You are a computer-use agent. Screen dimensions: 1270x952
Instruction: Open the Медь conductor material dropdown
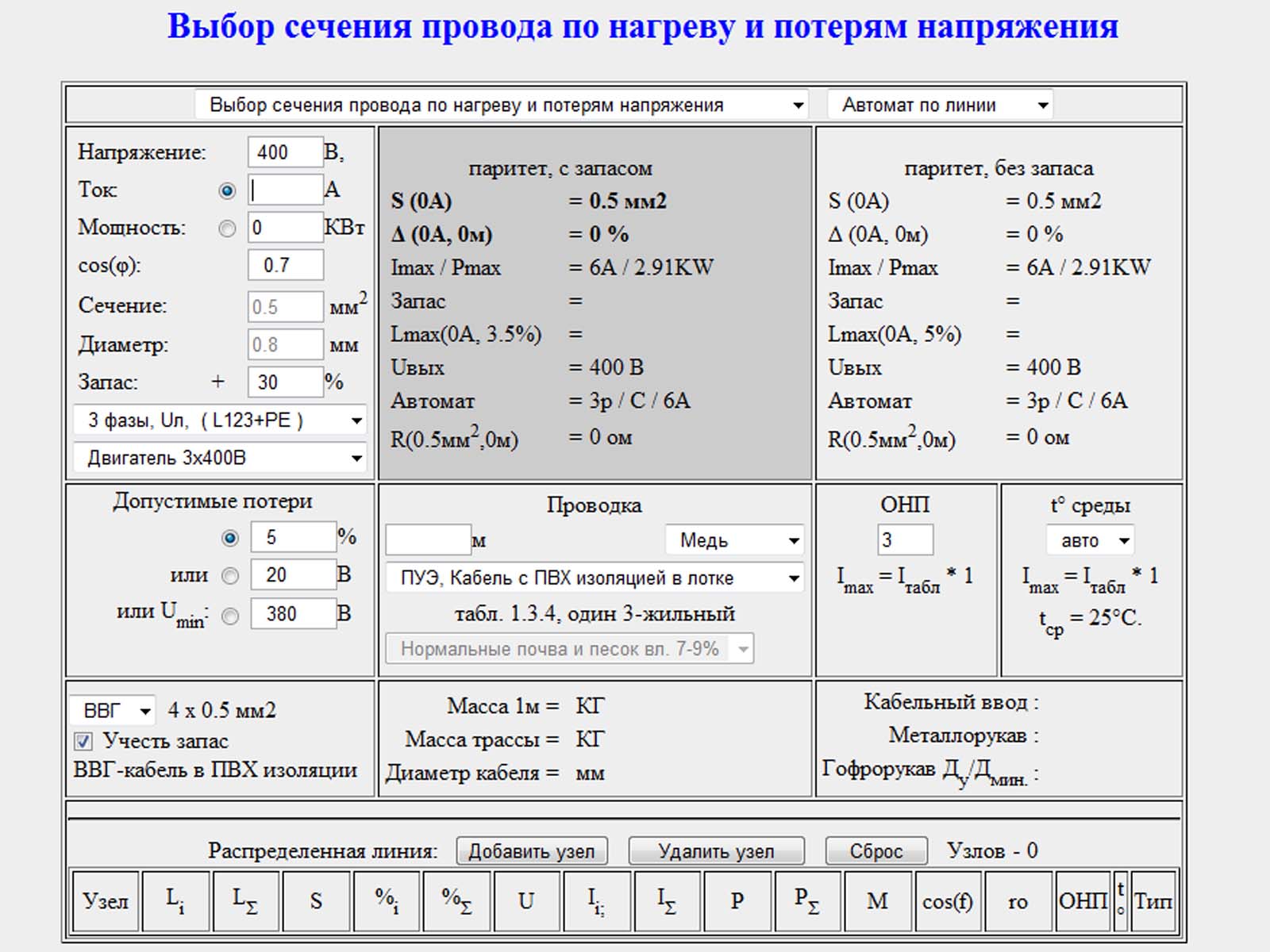tap(734, 540)
